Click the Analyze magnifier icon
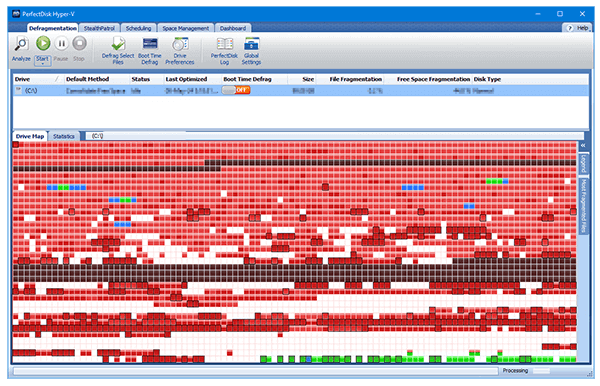The image size is (600, 386). 21,44
